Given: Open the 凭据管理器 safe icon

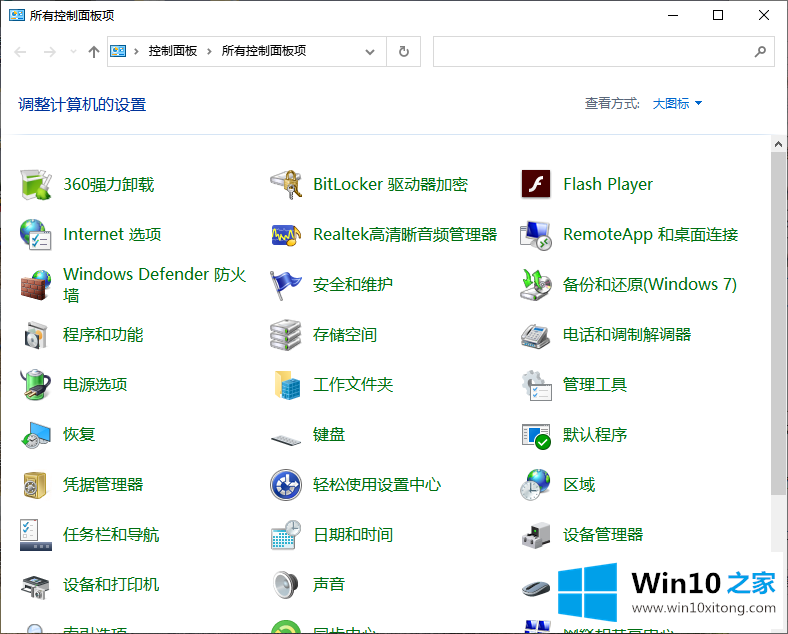Looking at the screenshot, I should 35,485.
